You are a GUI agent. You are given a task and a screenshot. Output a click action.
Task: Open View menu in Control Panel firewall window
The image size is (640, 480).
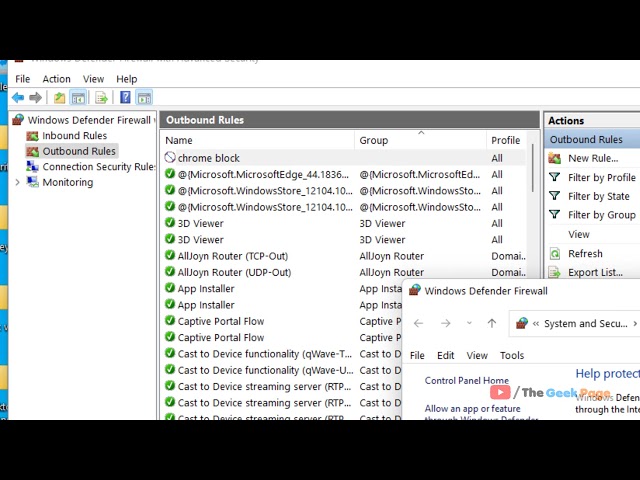coord(477,356)
